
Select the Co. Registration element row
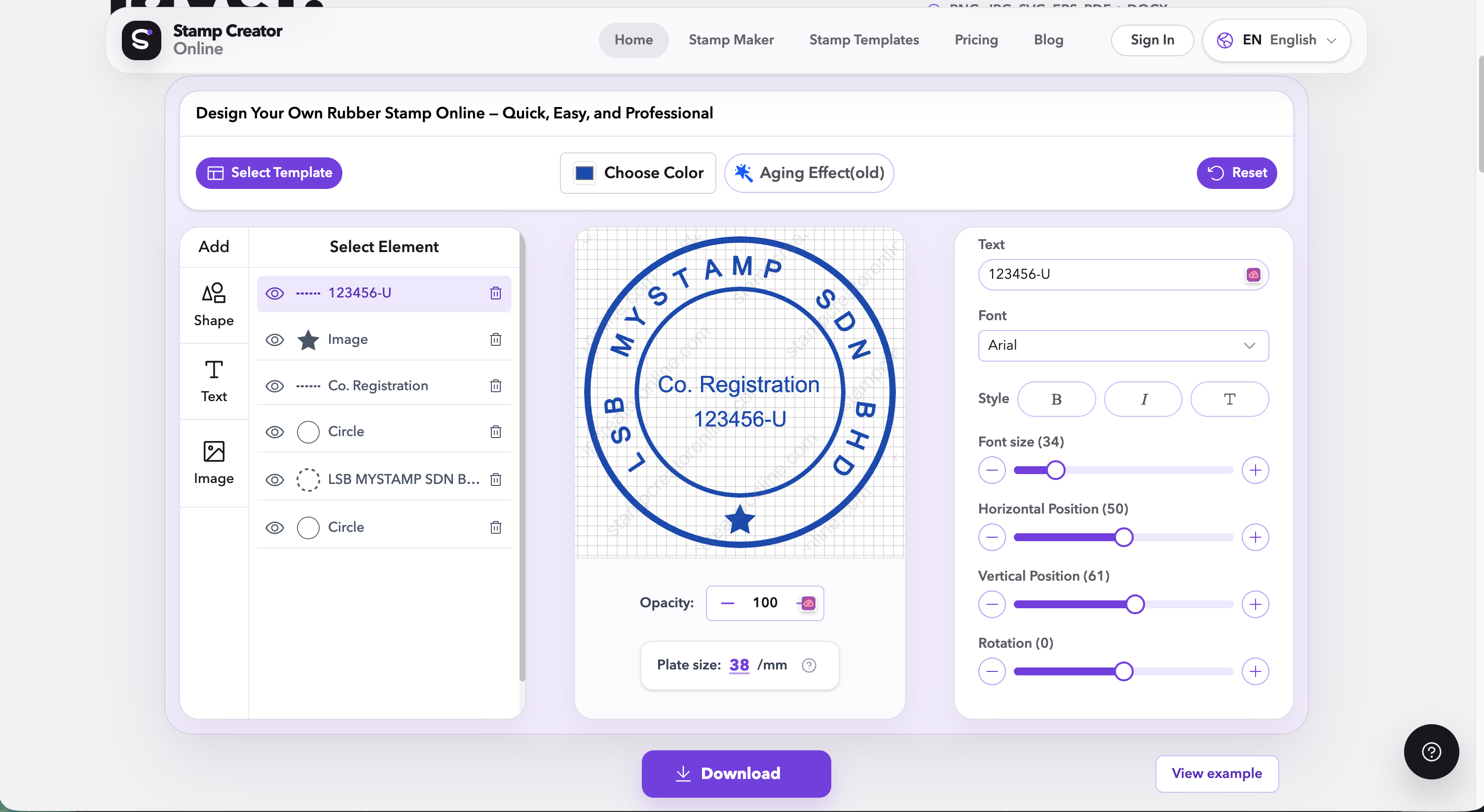click(384, 386)
